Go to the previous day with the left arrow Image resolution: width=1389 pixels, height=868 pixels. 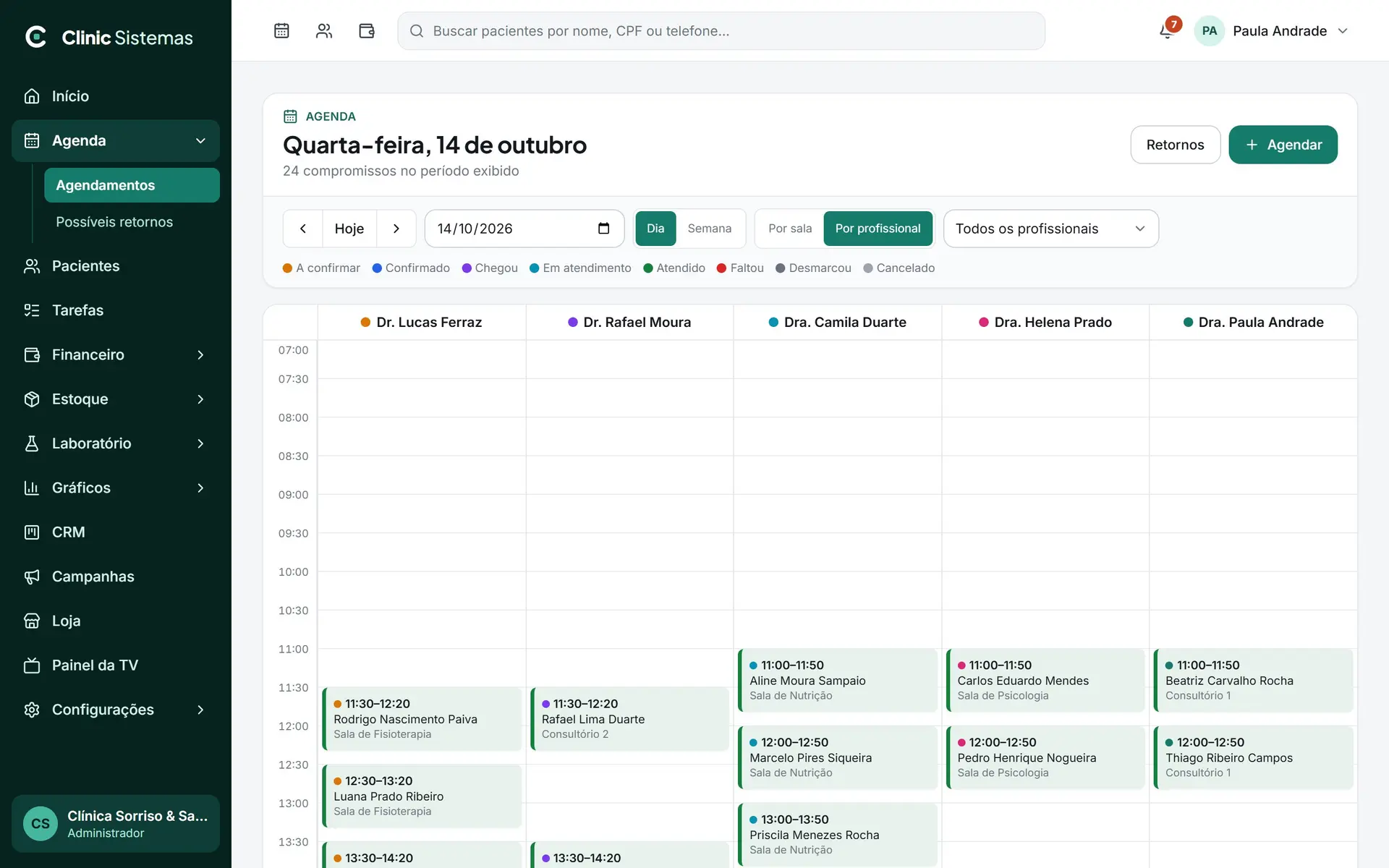pyautogui.click(x=303, y=229)
